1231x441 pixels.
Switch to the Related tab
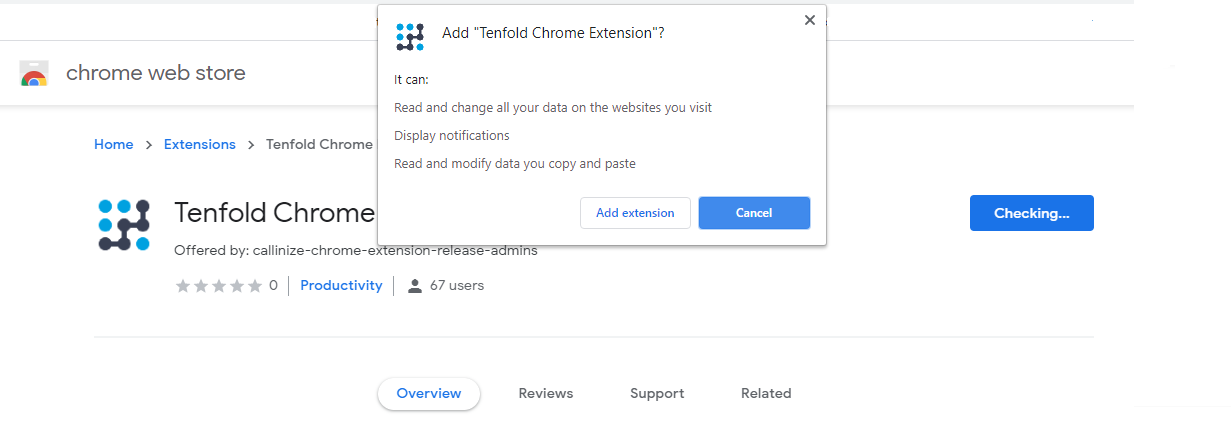tap(766, 393)
